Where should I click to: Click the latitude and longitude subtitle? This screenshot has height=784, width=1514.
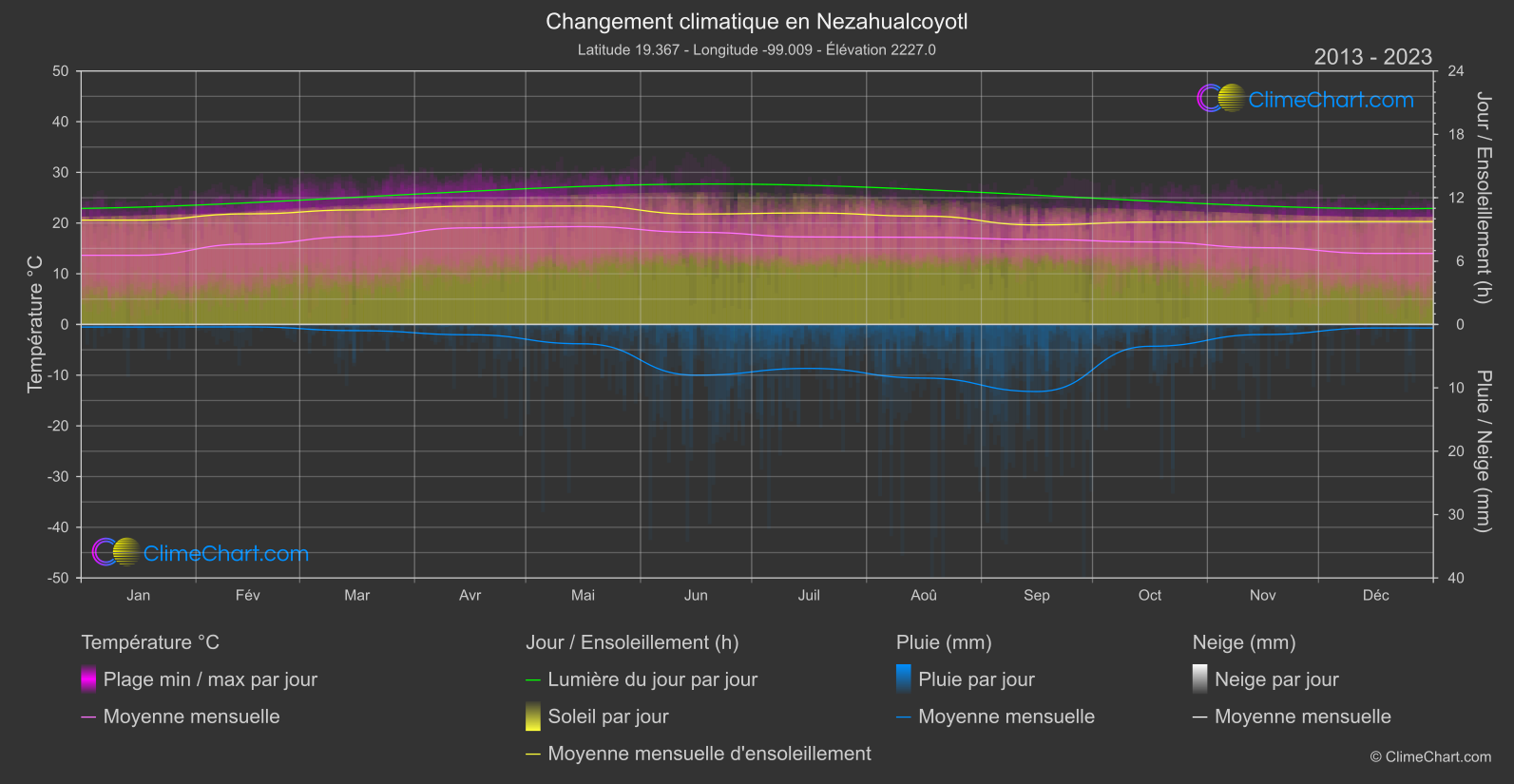[757, 49]
